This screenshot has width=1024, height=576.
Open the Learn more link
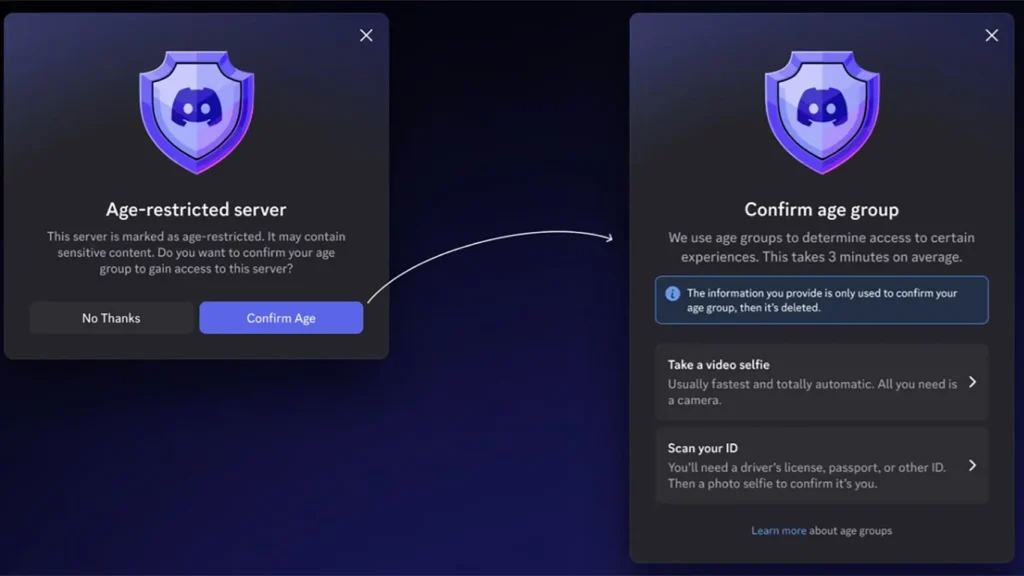pos(778,531)
